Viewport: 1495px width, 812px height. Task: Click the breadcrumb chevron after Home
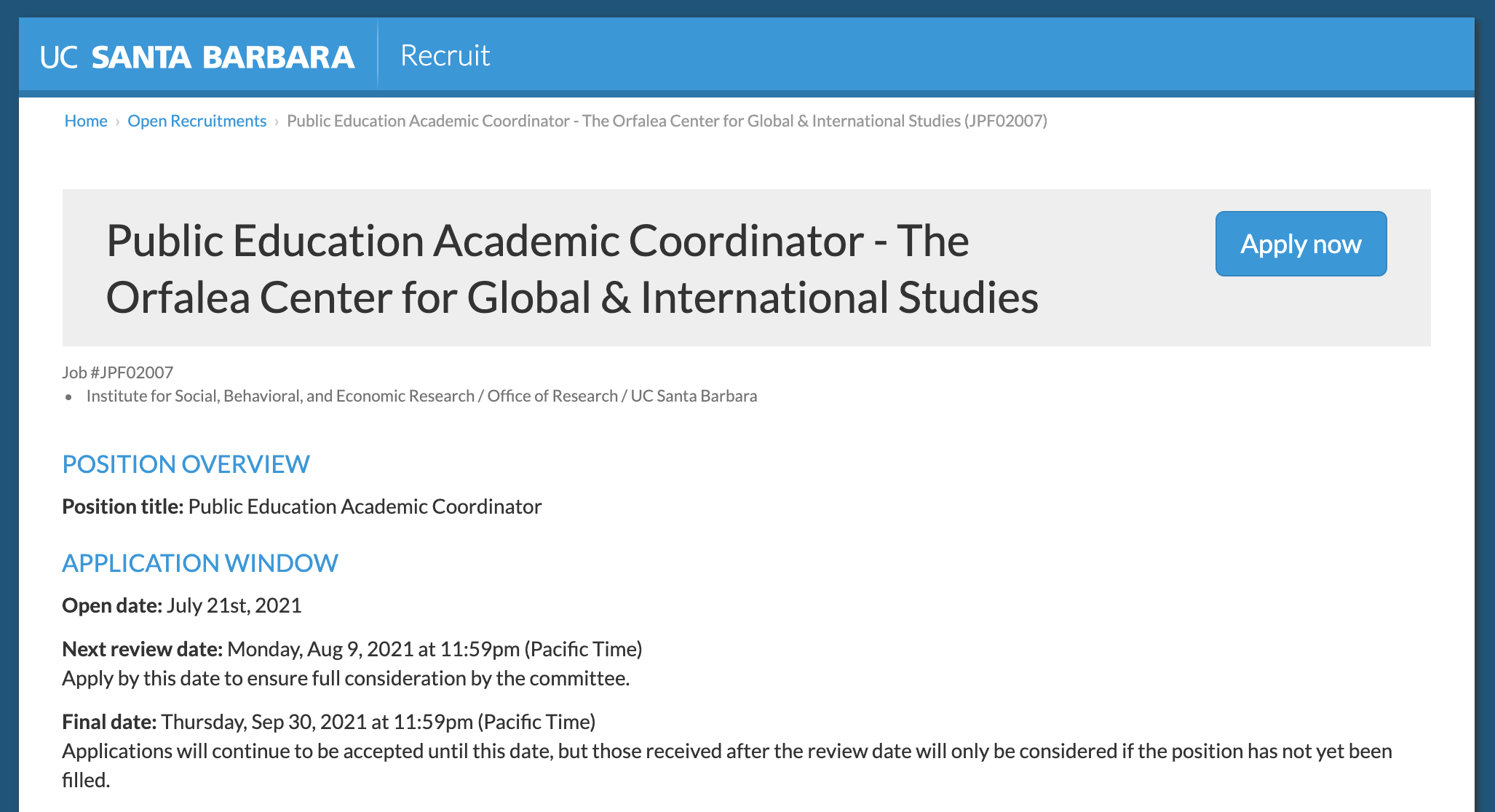pos(117,121)
